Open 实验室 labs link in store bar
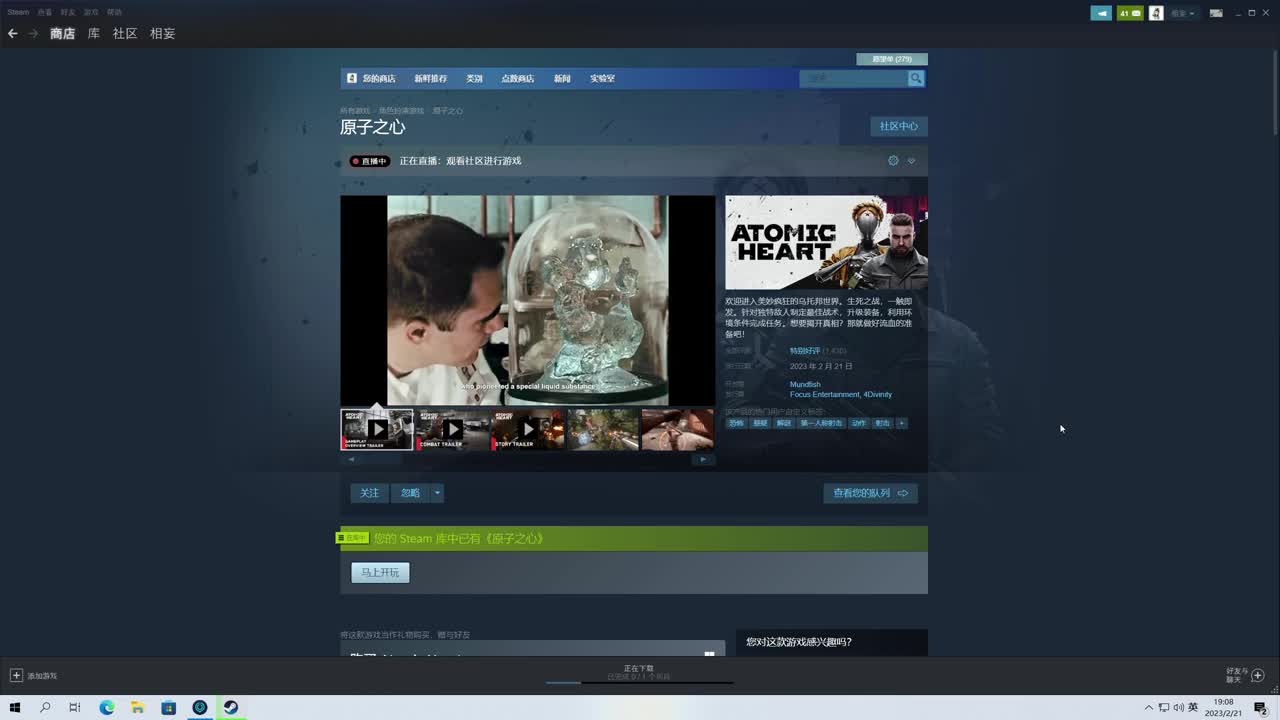 point(602,78)
